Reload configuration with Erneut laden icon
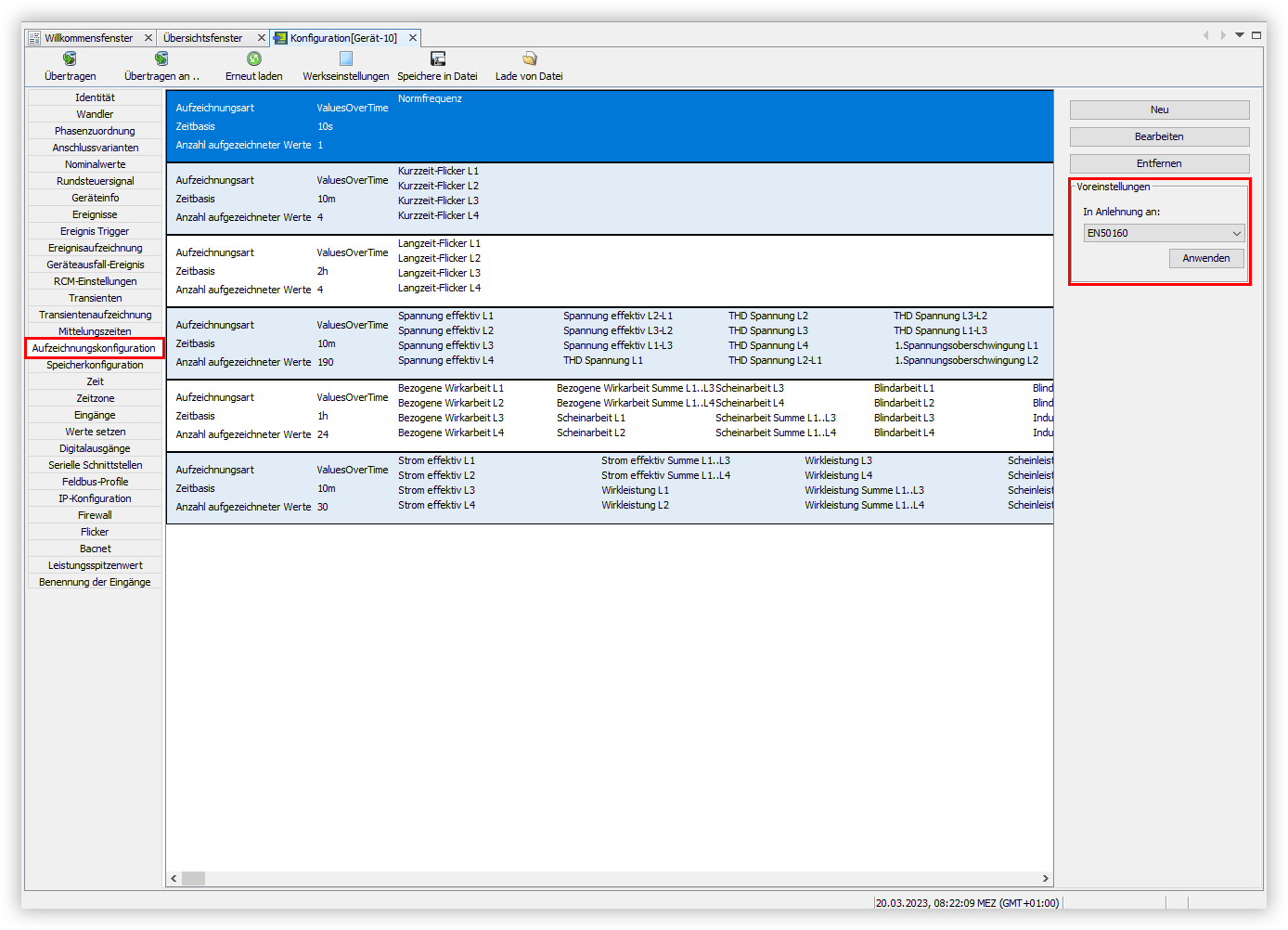The image size is (1288, 930). pyautogui.click(x=253, y=59)
